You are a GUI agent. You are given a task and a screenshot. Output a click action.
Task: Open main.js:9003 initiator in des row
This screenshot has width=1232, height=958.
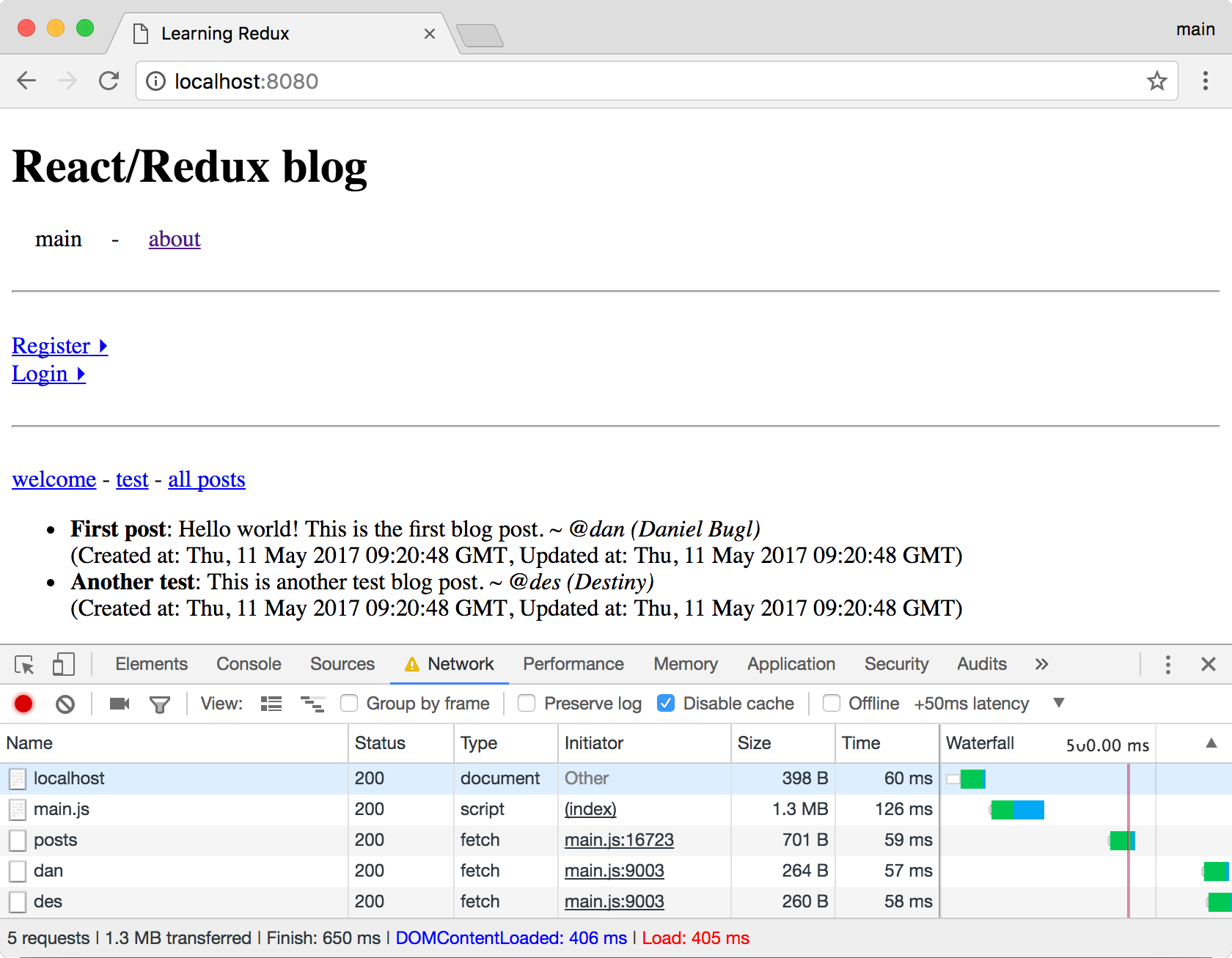pos(614,902)
